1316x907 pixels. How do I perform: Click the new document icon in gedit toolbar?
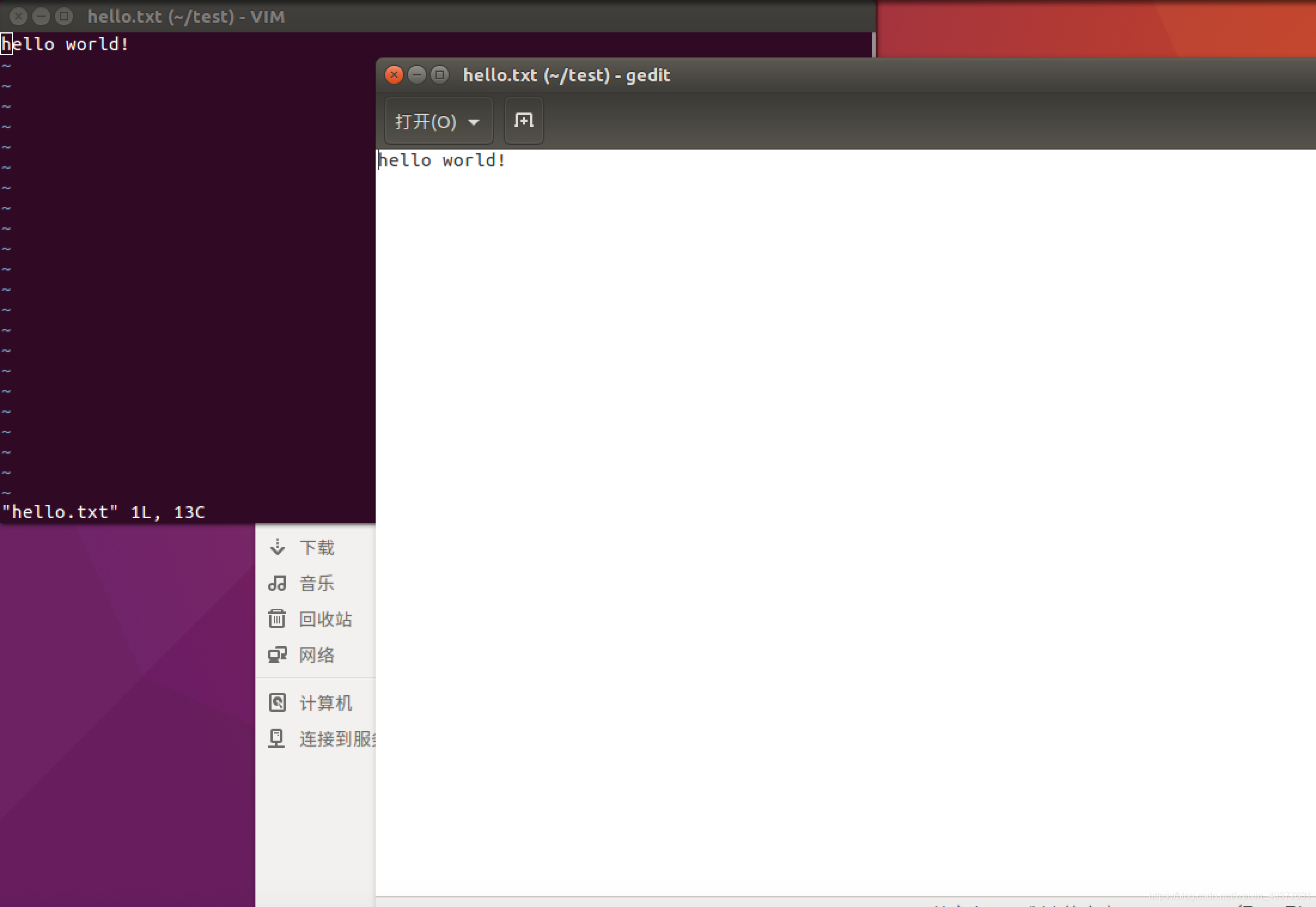(x=523, y=121)
